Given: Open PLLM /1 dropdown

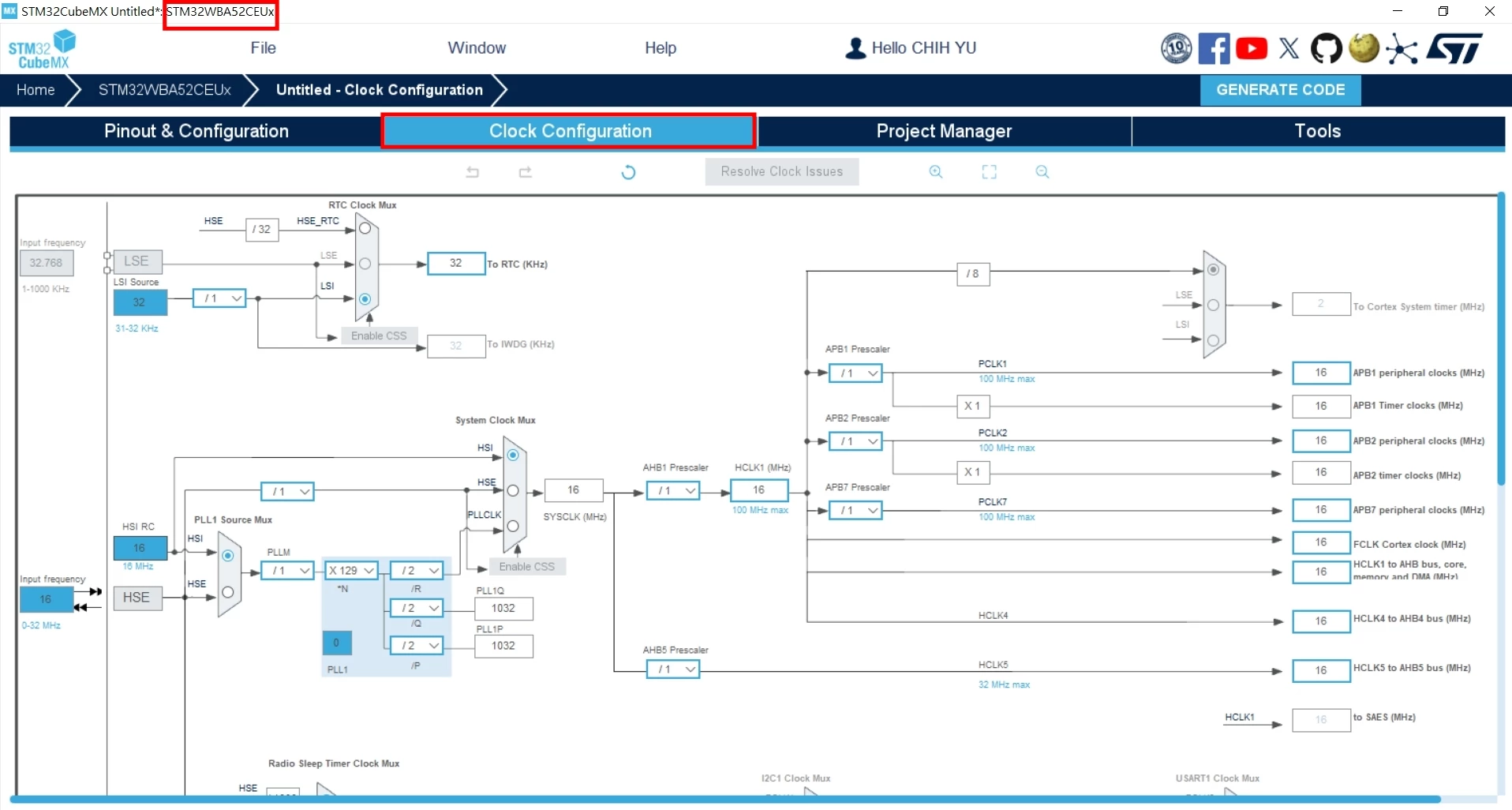Looking at the screenshot, I should point(287,570).
